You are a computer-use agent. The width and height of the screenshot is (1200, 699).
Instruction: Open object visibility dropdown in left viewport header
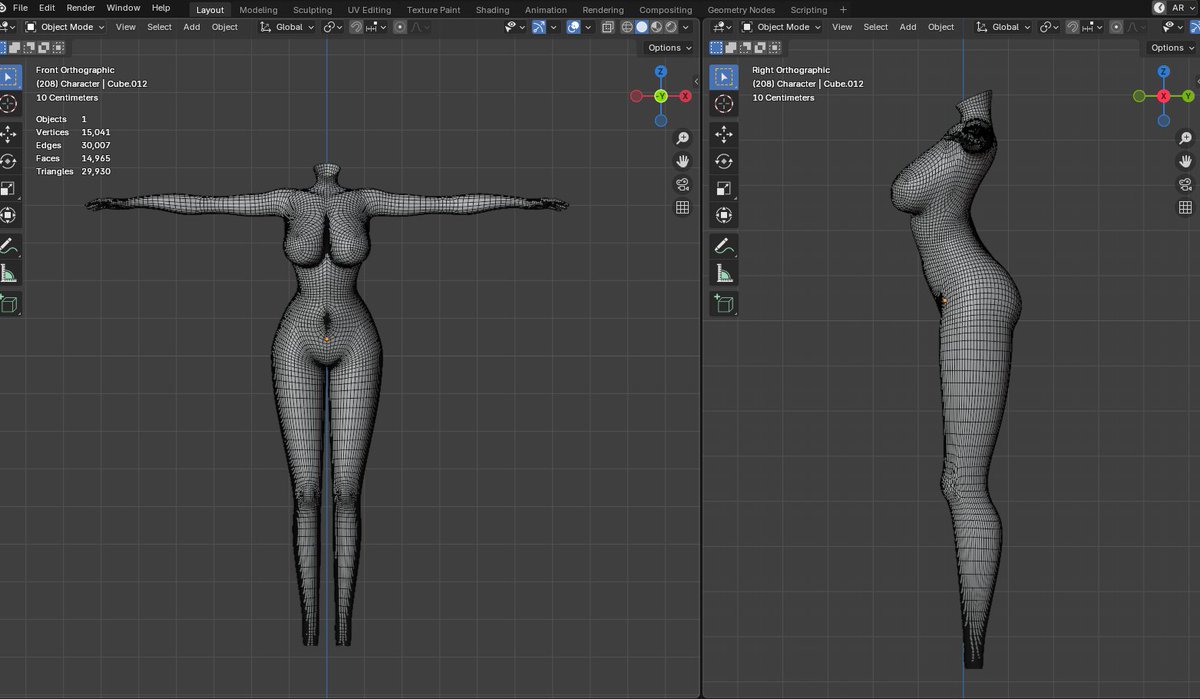[516, 27]
